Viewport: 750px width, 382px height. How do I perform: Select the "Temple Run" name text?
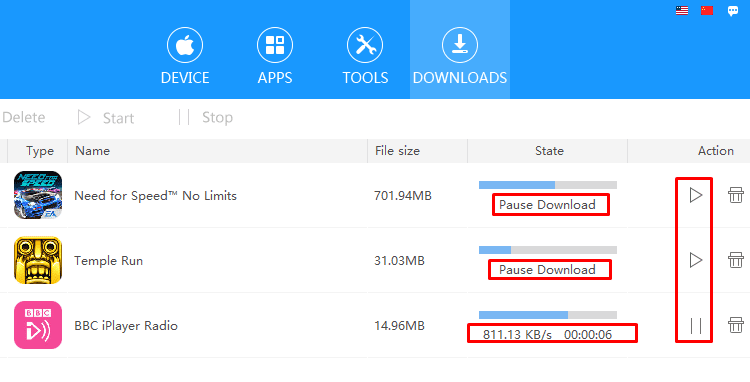point(109,261)
